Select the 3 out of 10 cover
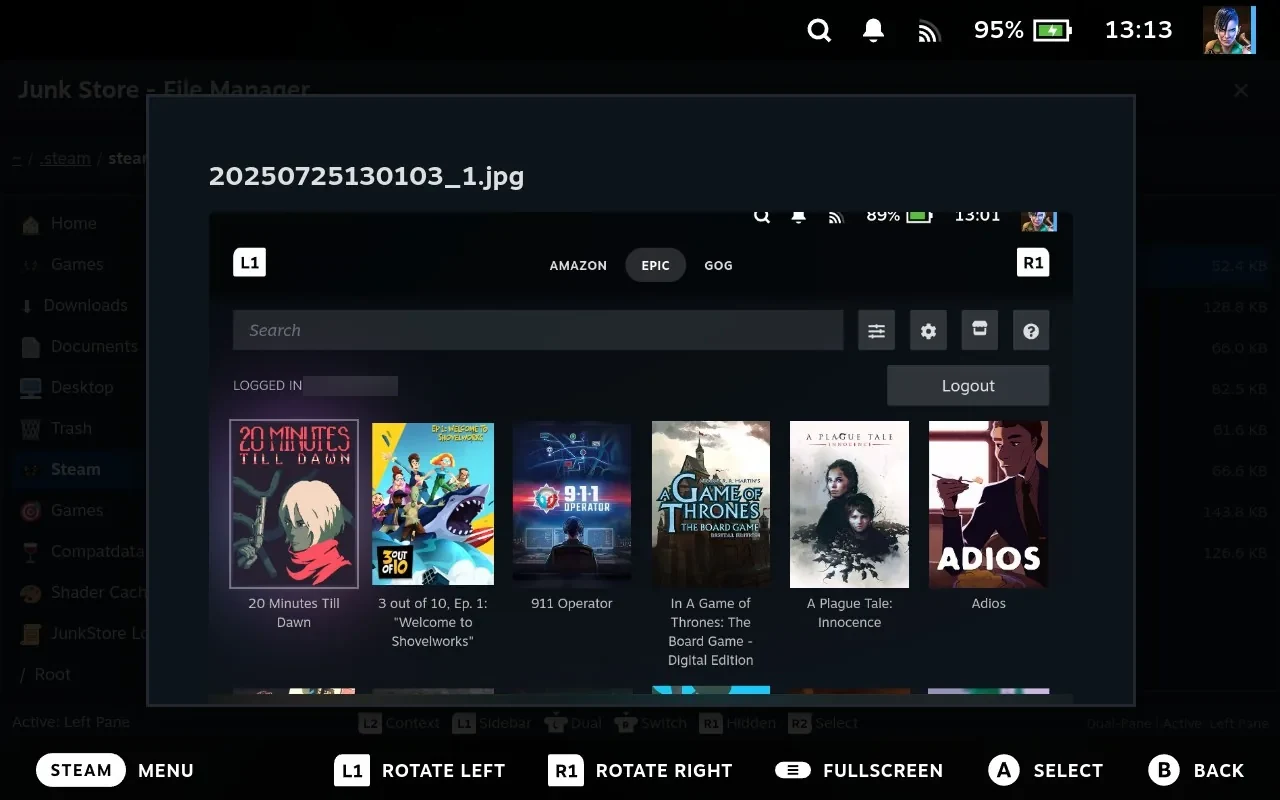Image resolution: width=1280 pixels, height=800 pixels. tap(433, 504)
